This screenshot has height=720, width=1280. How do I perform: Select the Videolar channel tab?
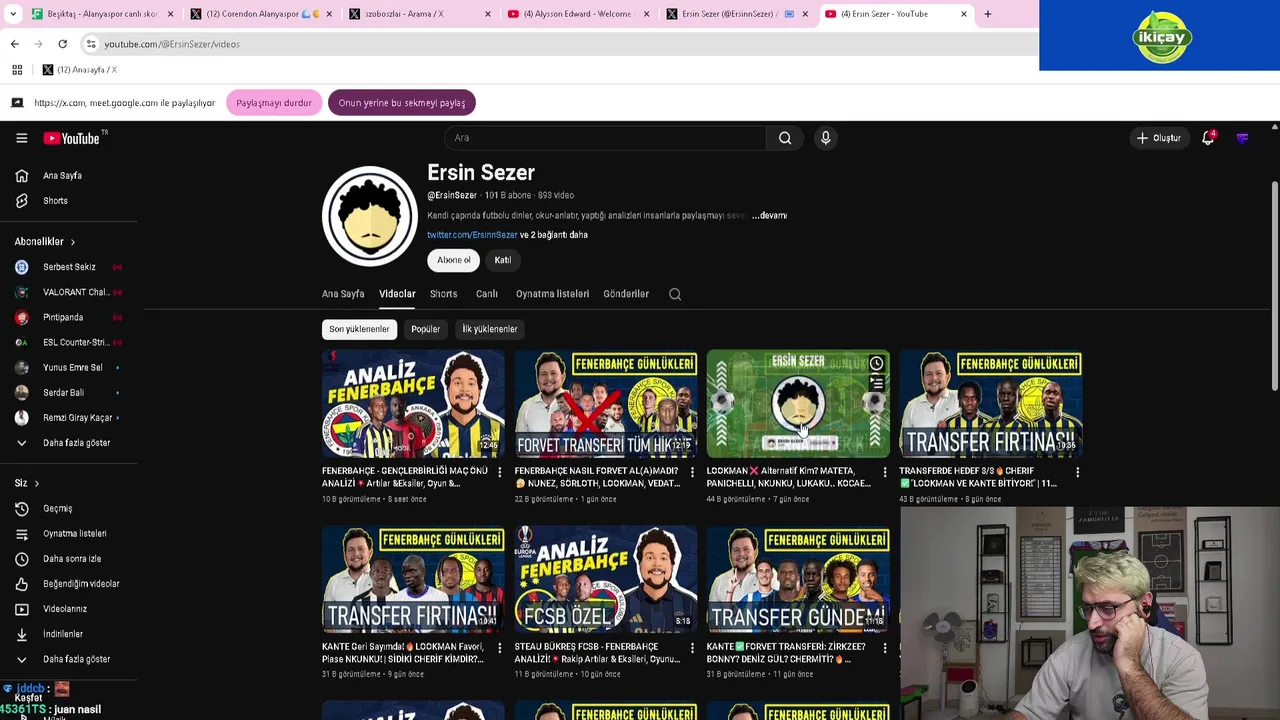coord(397,294)
